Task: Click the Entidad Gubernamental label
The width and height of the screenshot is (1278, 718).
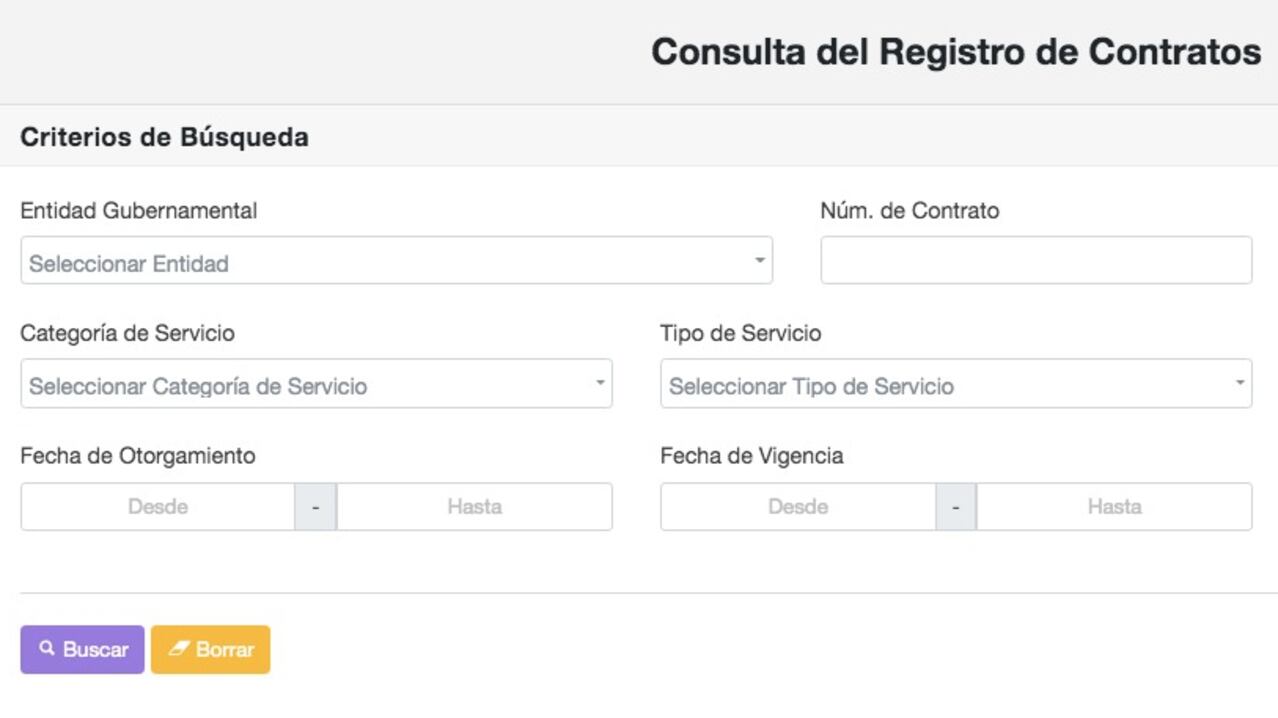Action: tap(138, 211)
